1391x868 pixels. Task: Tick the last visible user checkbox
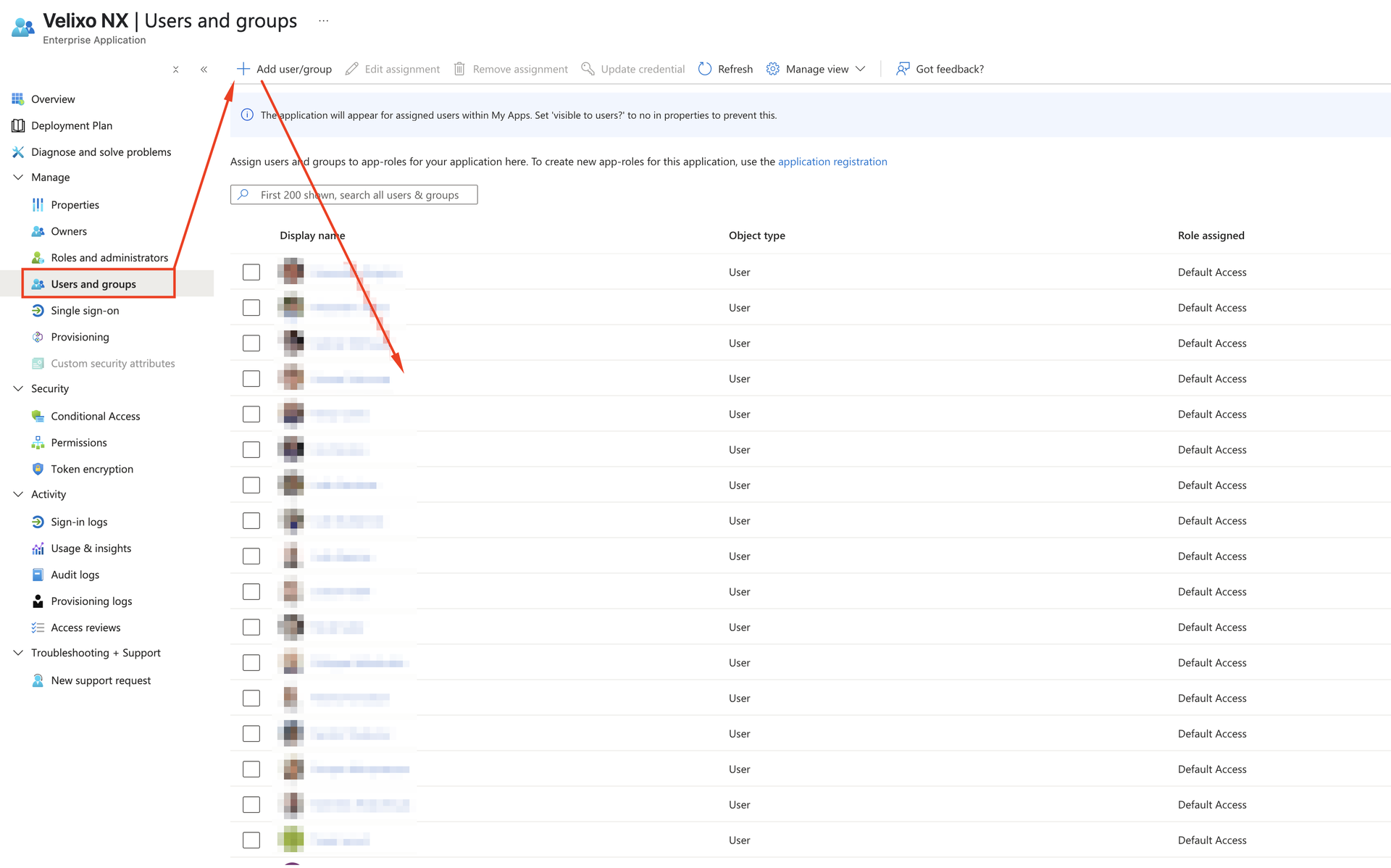[x=251, y=840]
